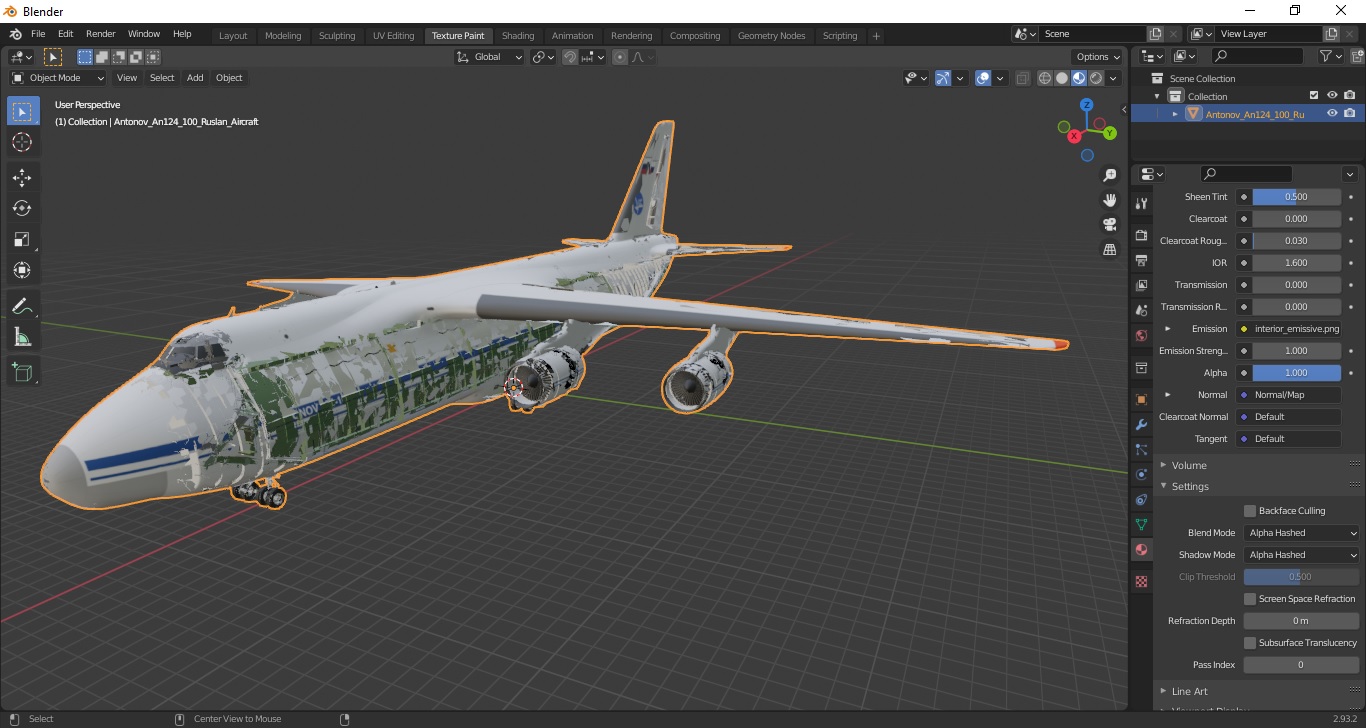Toggle X-ray mode in viewport header
1366x728 pixels.
(1022, 78)
